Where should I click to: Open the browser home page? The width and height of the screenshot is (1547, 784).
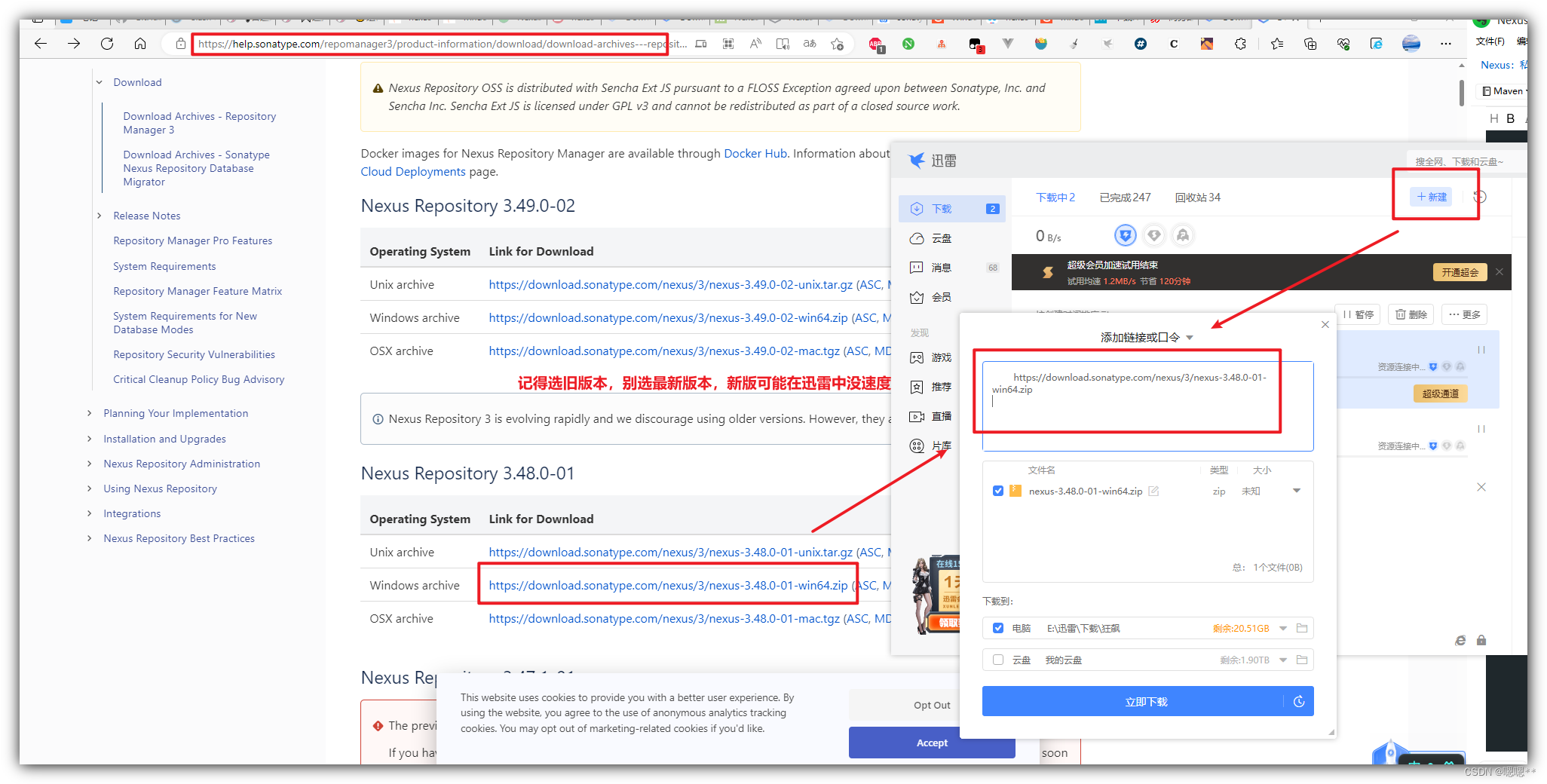click(x=140, y=44)
